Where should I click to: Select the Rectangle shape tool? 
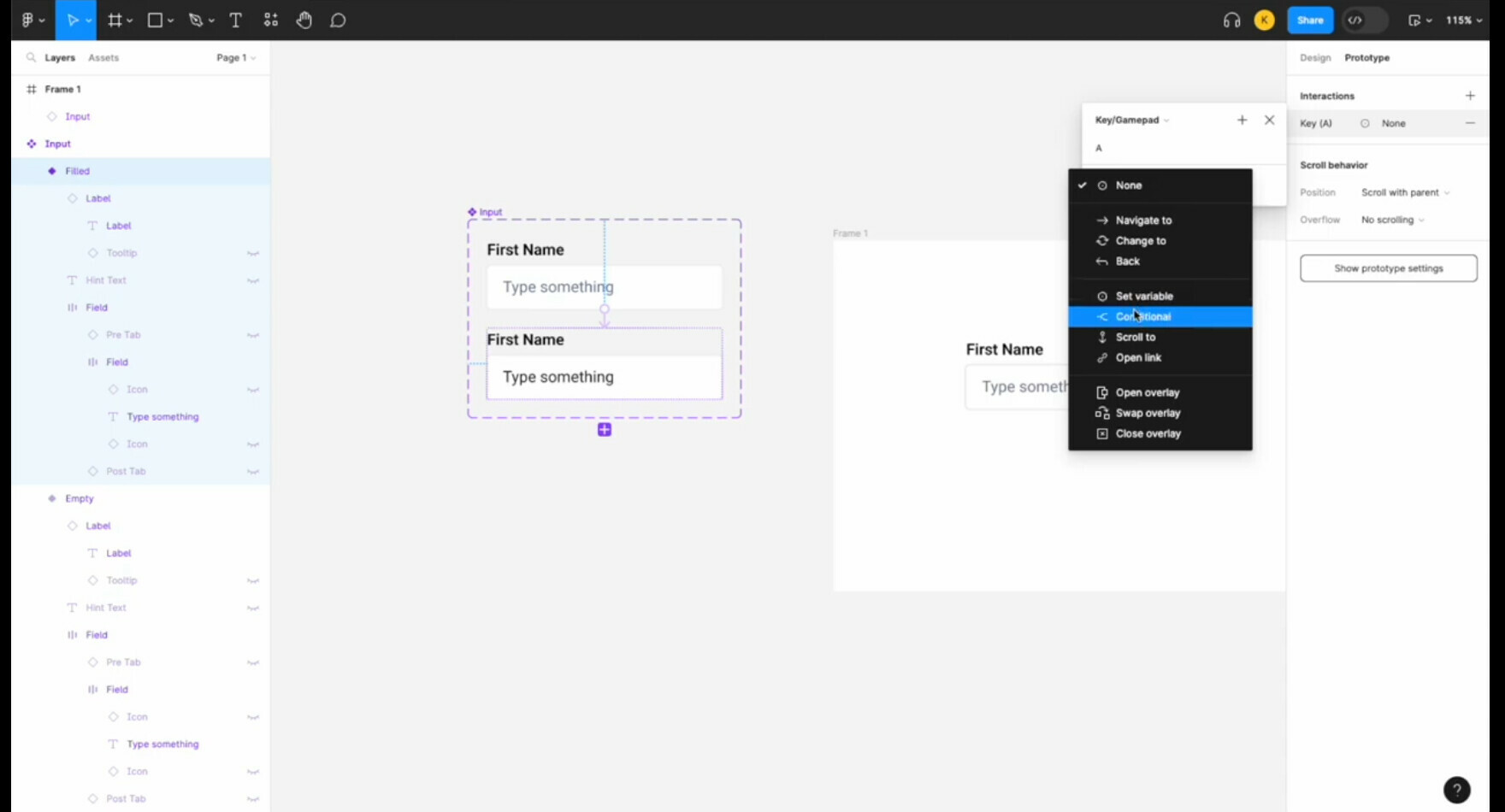point(155,20)
